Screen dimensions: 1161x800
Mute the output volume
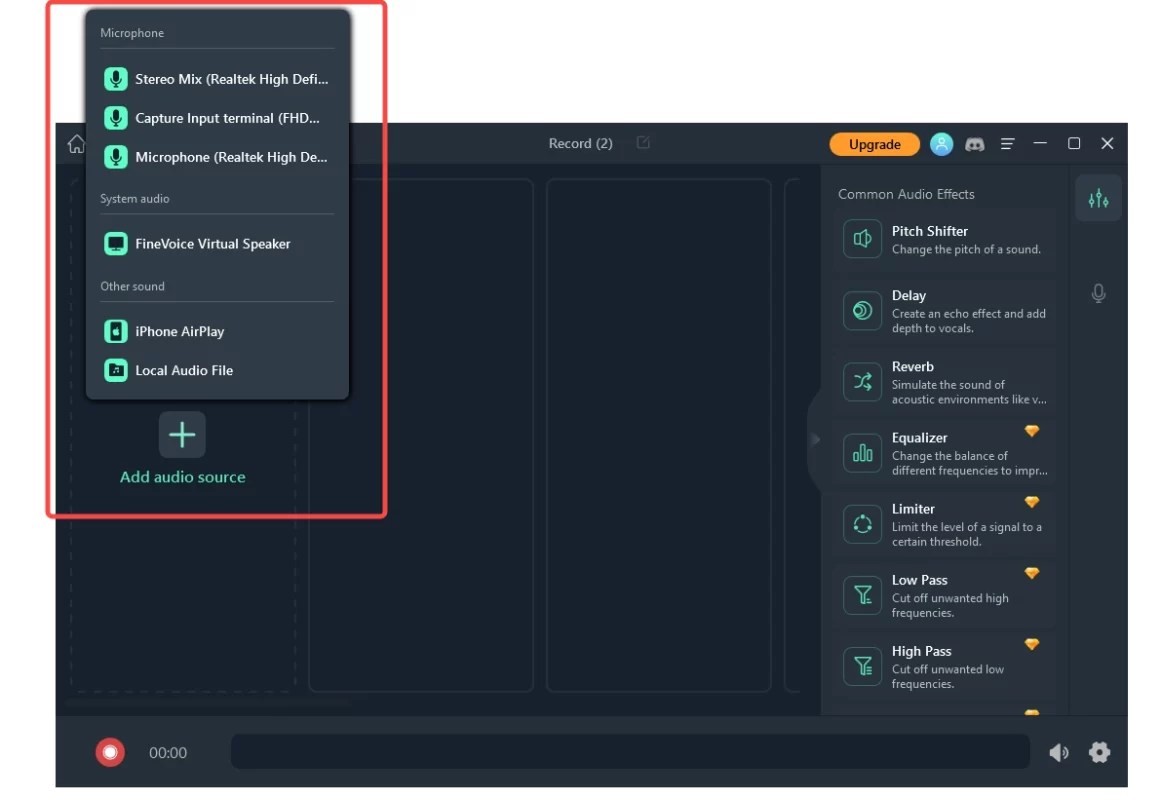(x=1059, y=752)
